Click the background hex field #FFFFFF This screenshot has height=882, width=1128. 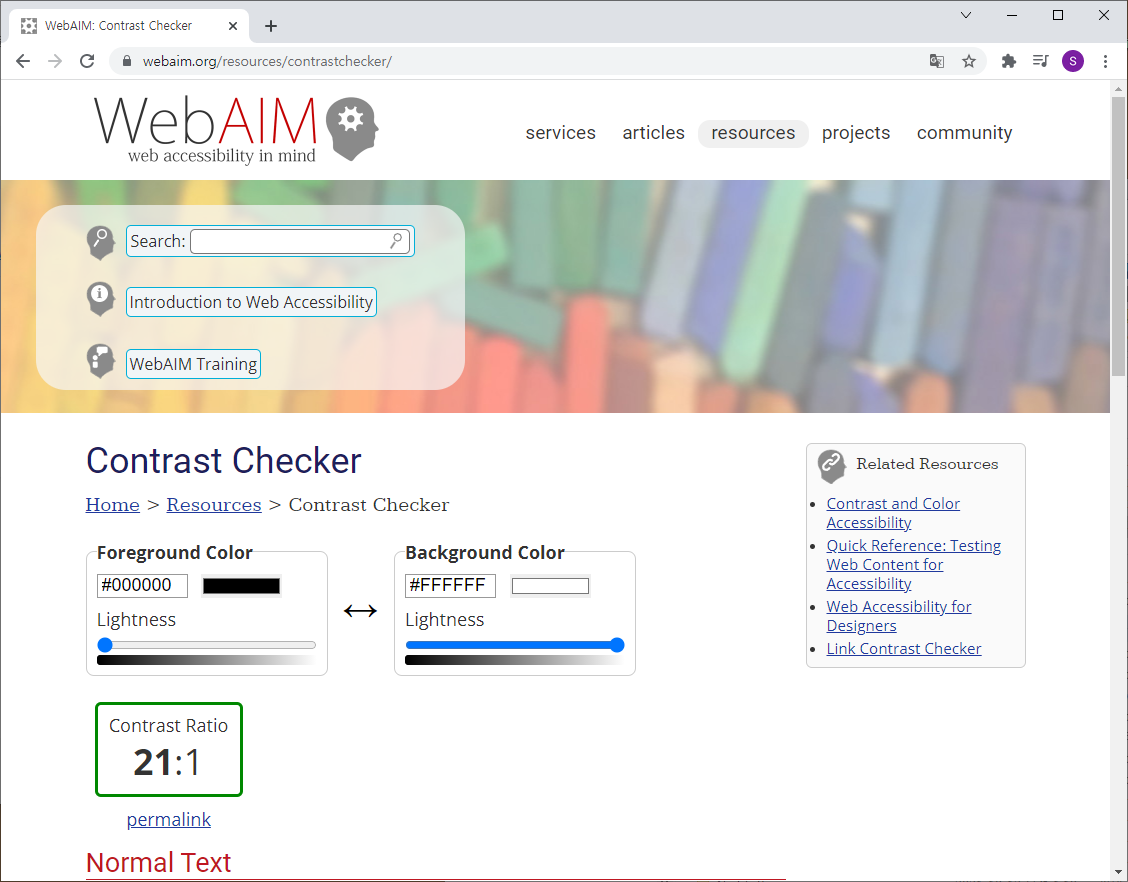pos(450,586)
